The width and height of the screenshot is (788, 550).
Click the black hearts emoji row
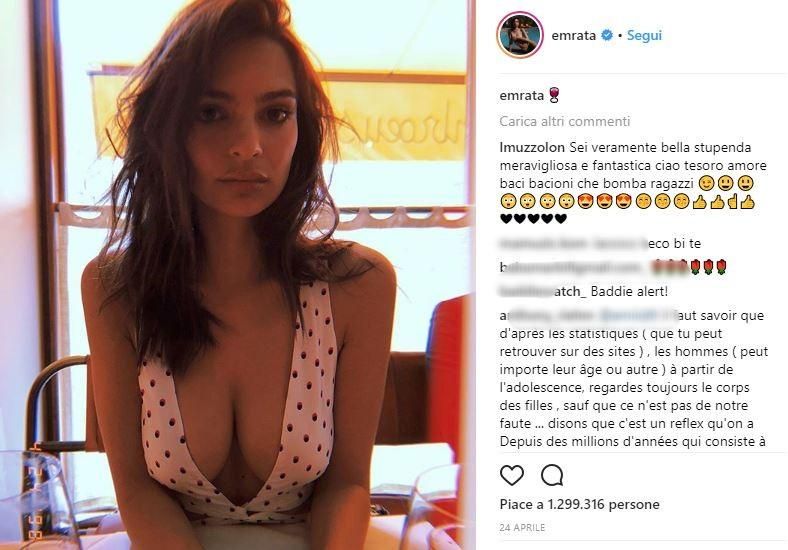(x=534, y=219)
